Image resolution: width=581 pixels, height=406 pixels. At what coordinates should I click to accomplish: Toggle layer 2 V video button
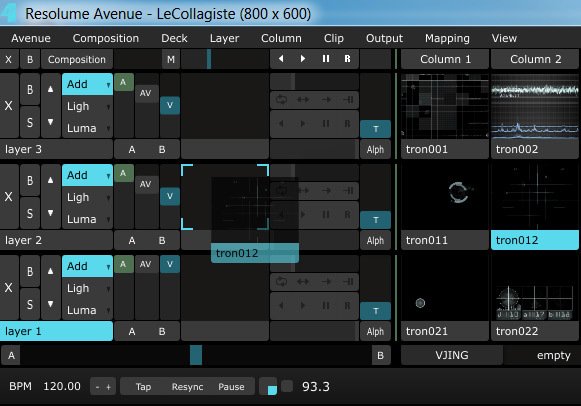[x=170, y=196]
